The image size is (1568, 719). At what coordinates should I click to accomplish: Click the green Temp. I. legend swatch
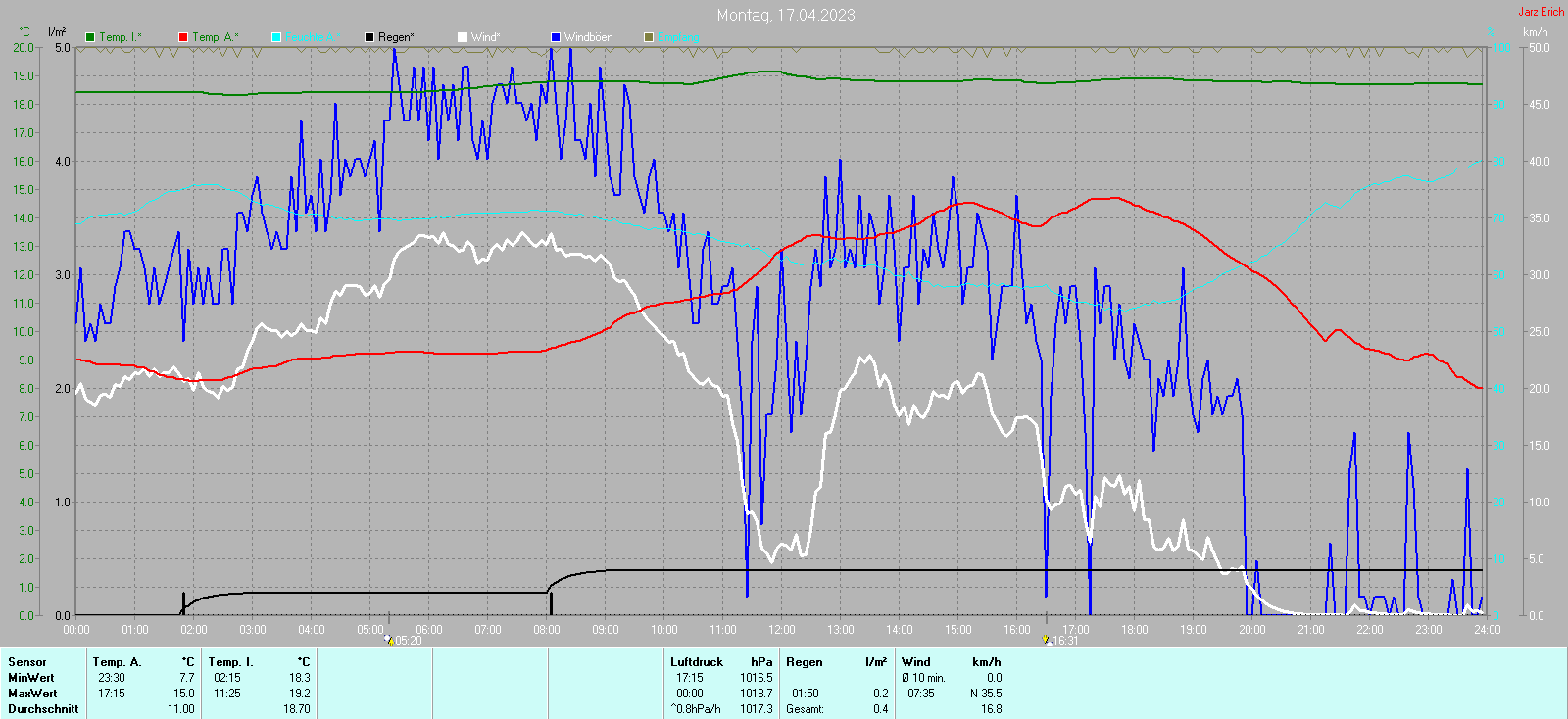[x=90, y=37]
